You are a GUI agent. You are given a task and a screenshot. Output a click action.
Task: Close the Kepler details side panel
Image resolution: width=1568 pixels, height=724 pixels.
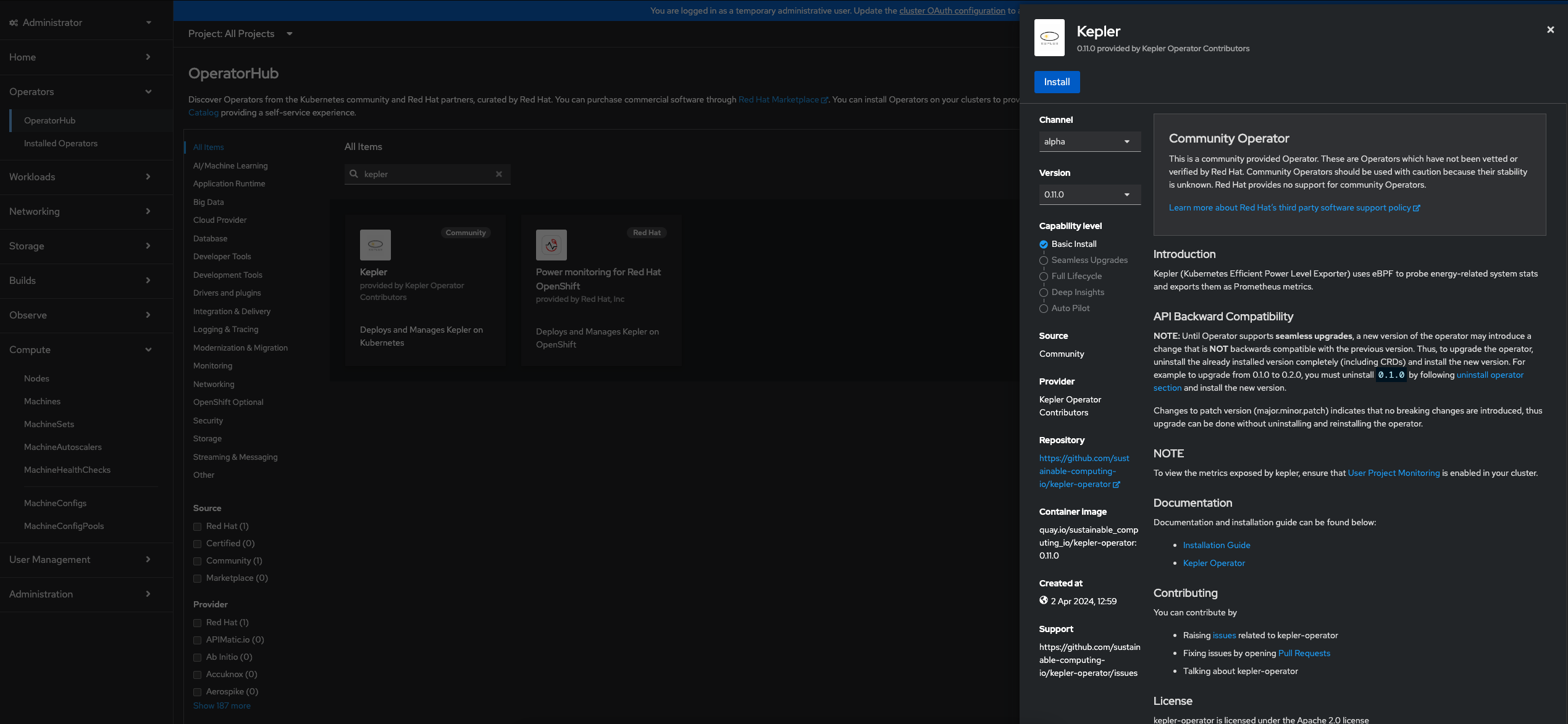1550,30
